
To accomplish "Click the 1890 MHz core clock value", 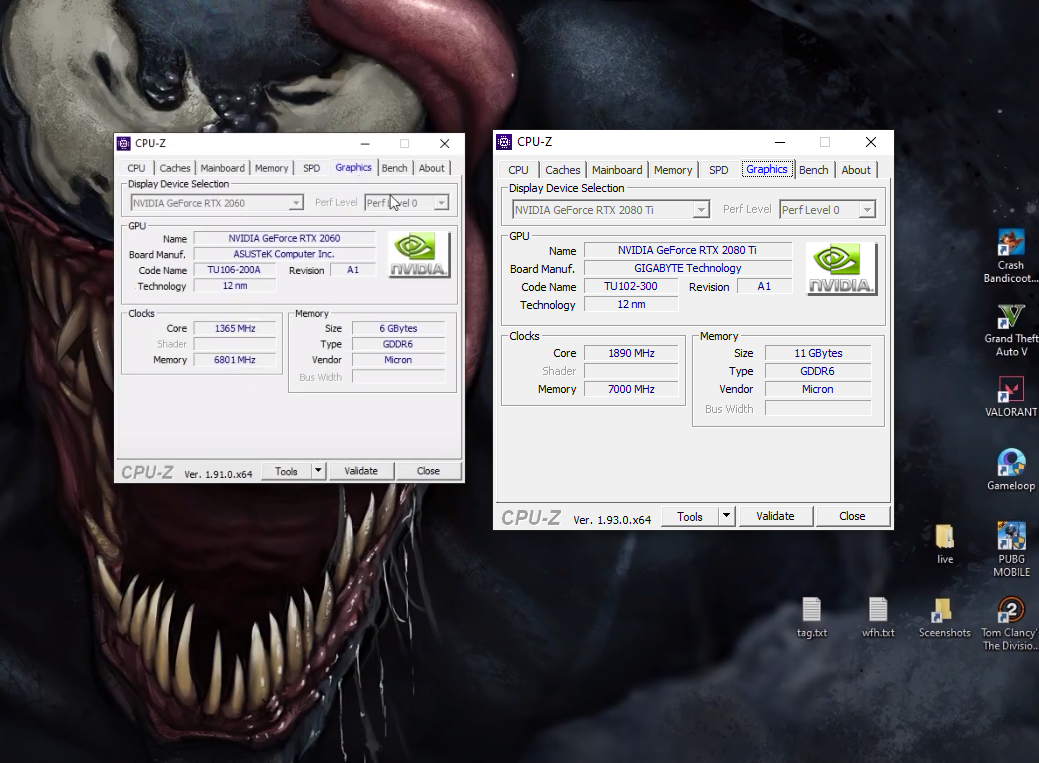I will 631,353.
